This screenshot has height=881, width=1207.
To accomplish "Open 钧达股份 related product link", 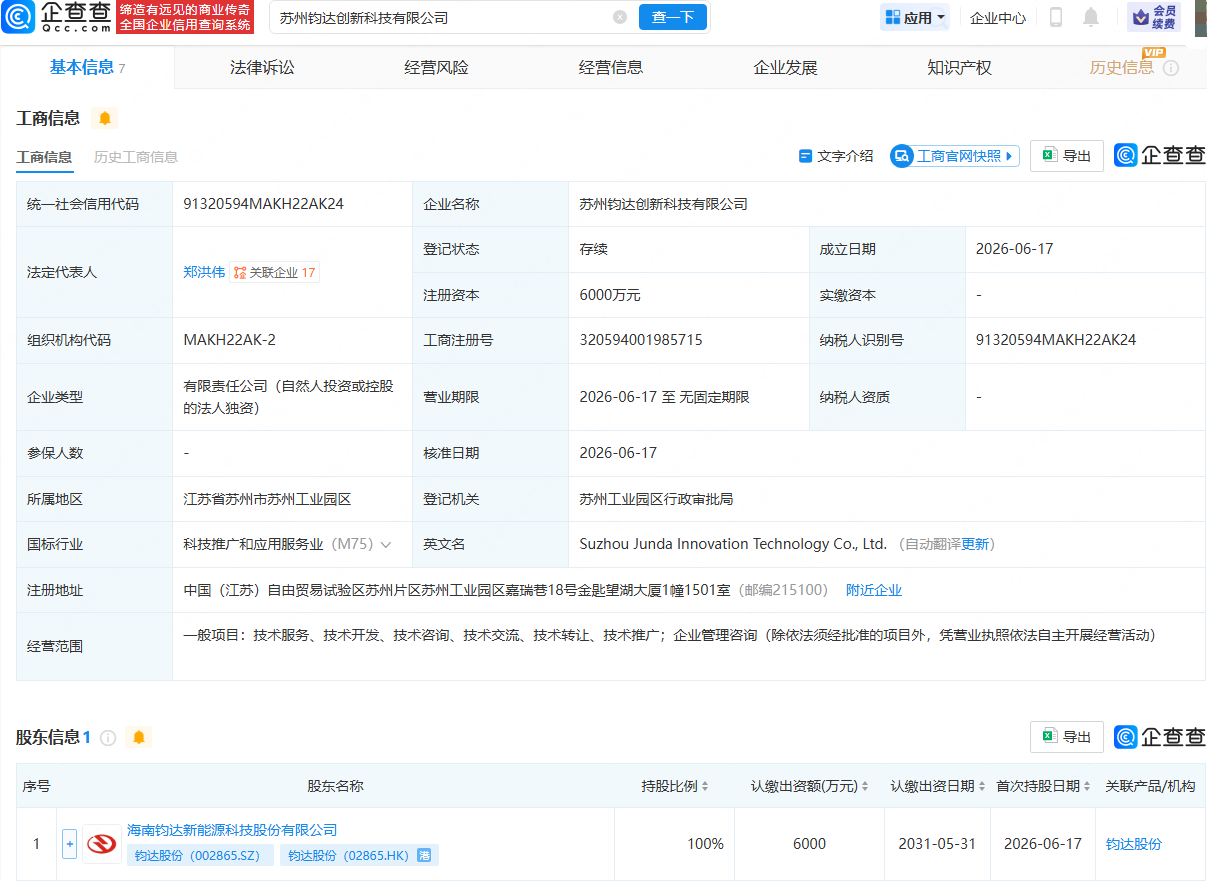I will tap(1134, 844).
